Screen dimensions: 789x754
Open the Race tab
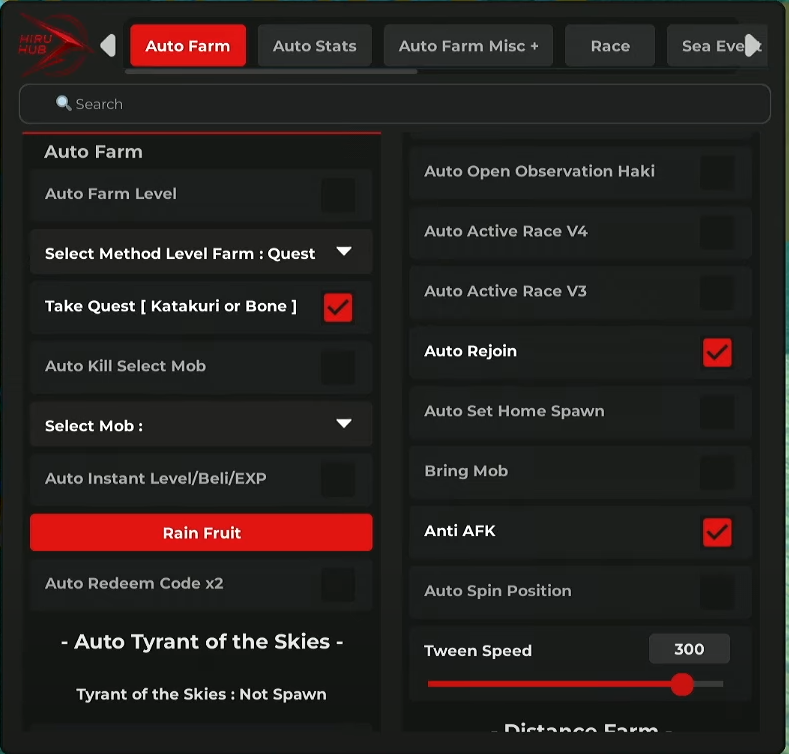coord(610,46)
